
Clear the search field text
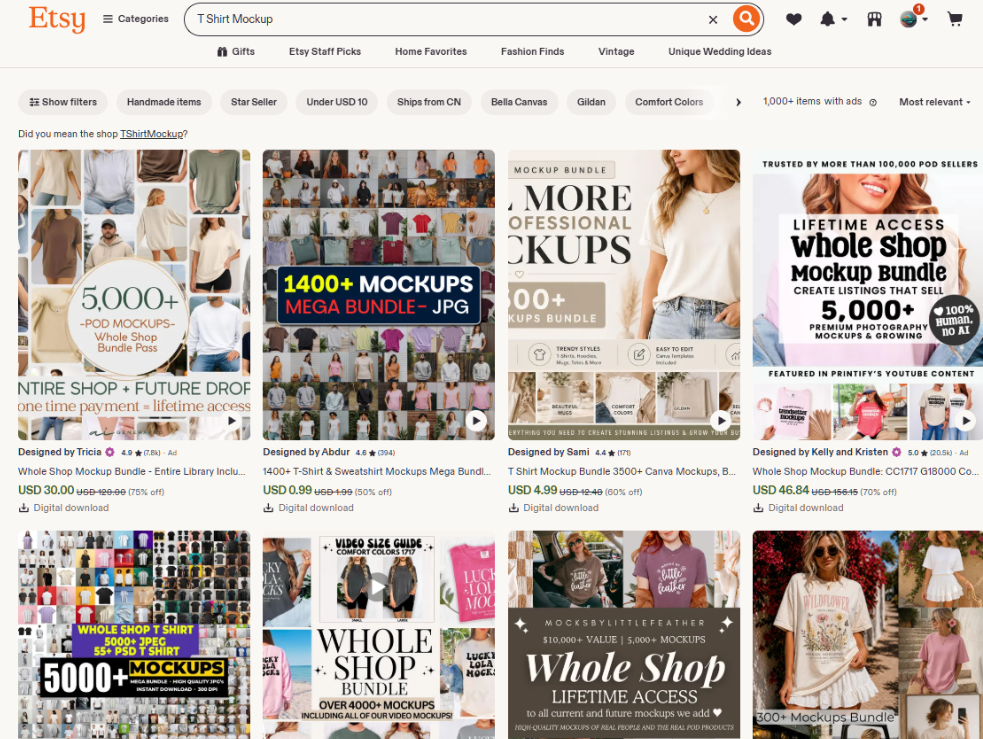[x=713, y=19]
